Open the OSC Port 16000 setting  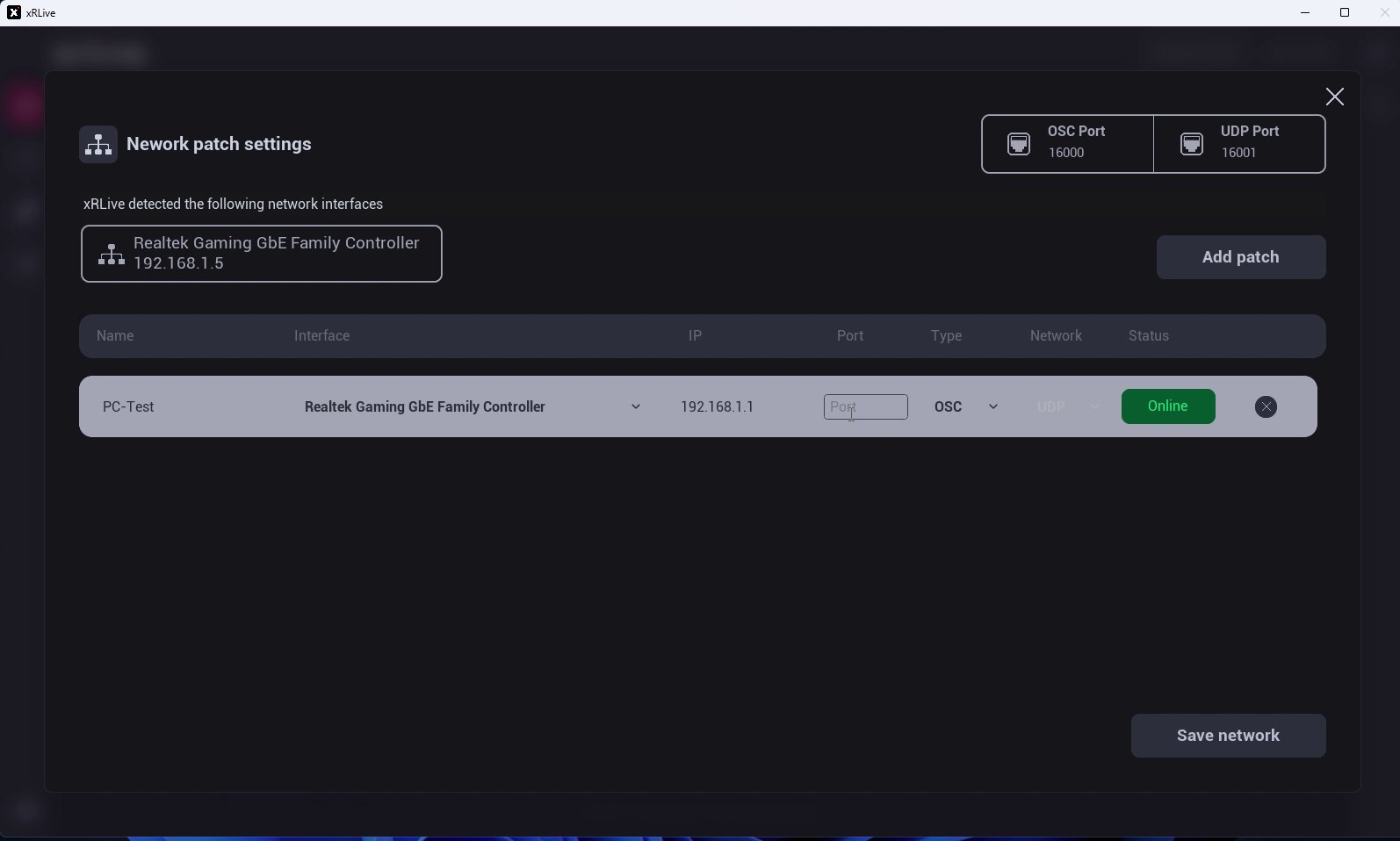pos(1068,144)
